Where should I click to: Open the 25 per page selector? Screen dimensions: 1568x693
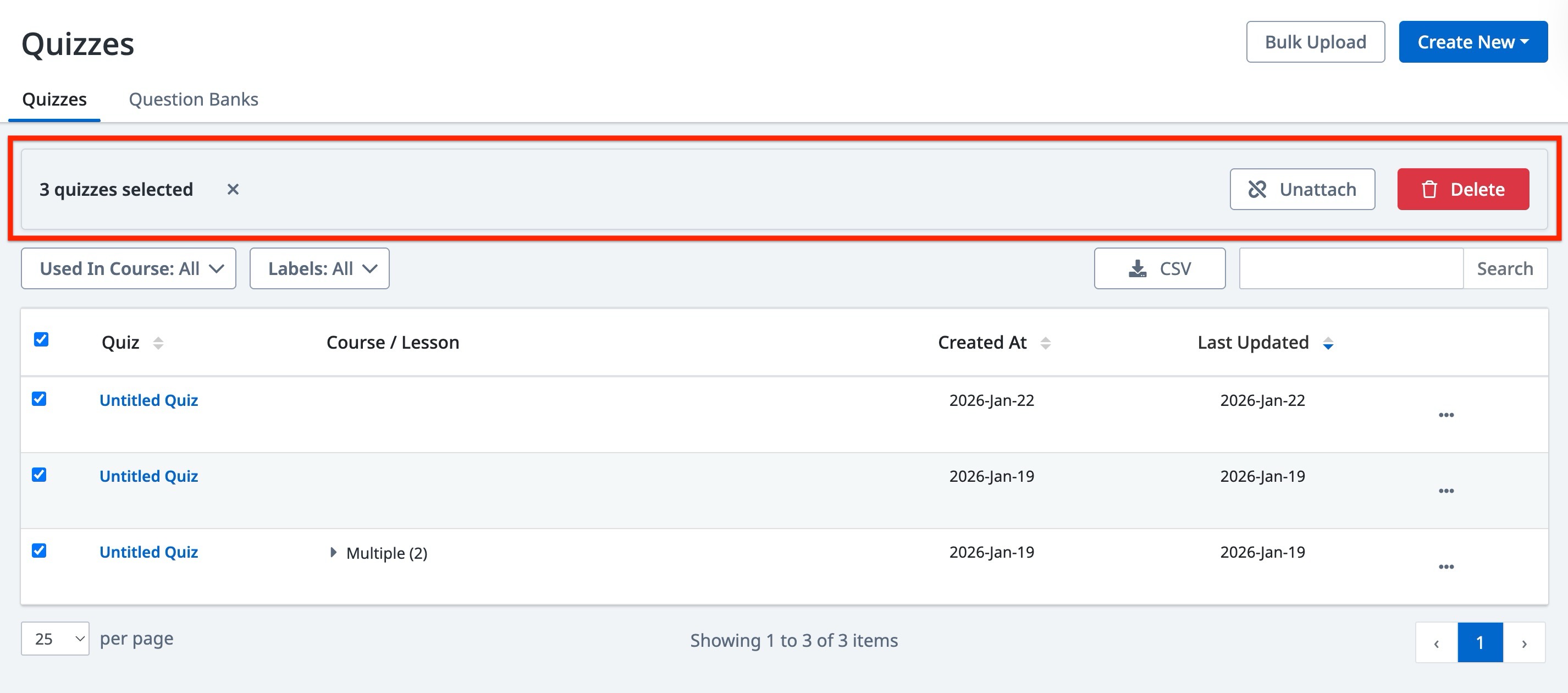click(x=56, y=638)
